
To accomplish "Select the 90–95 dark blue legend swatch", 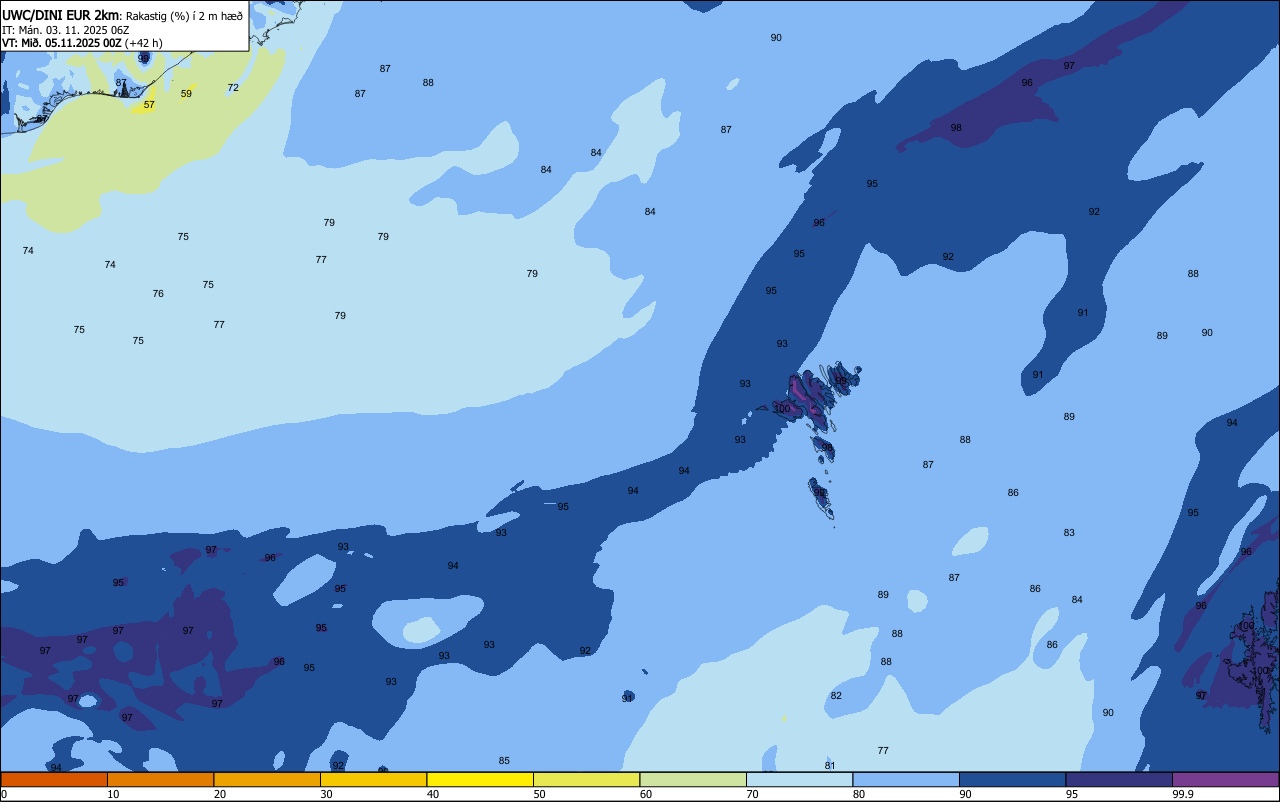I will tap(1012, 779).
